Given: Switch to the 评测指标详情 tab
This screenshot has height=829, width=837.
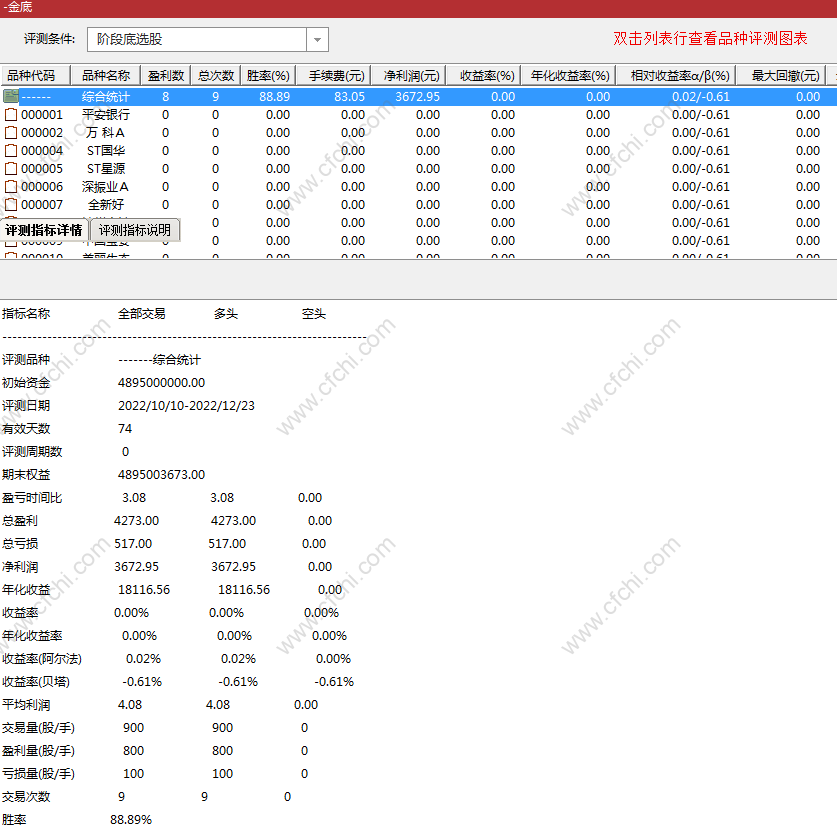Looking at the screenshot, I should [x=44, y=230].
